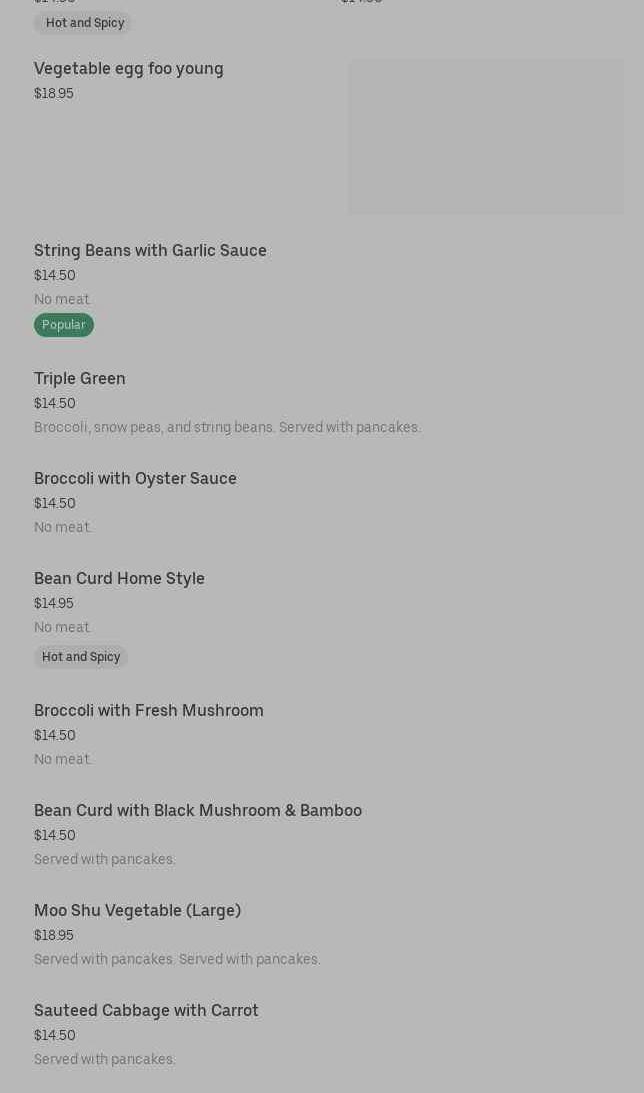Click the Moo Shu Vegetable pancakes description
This screenshot has width=644, height=1093.
[x=177, y=959]
